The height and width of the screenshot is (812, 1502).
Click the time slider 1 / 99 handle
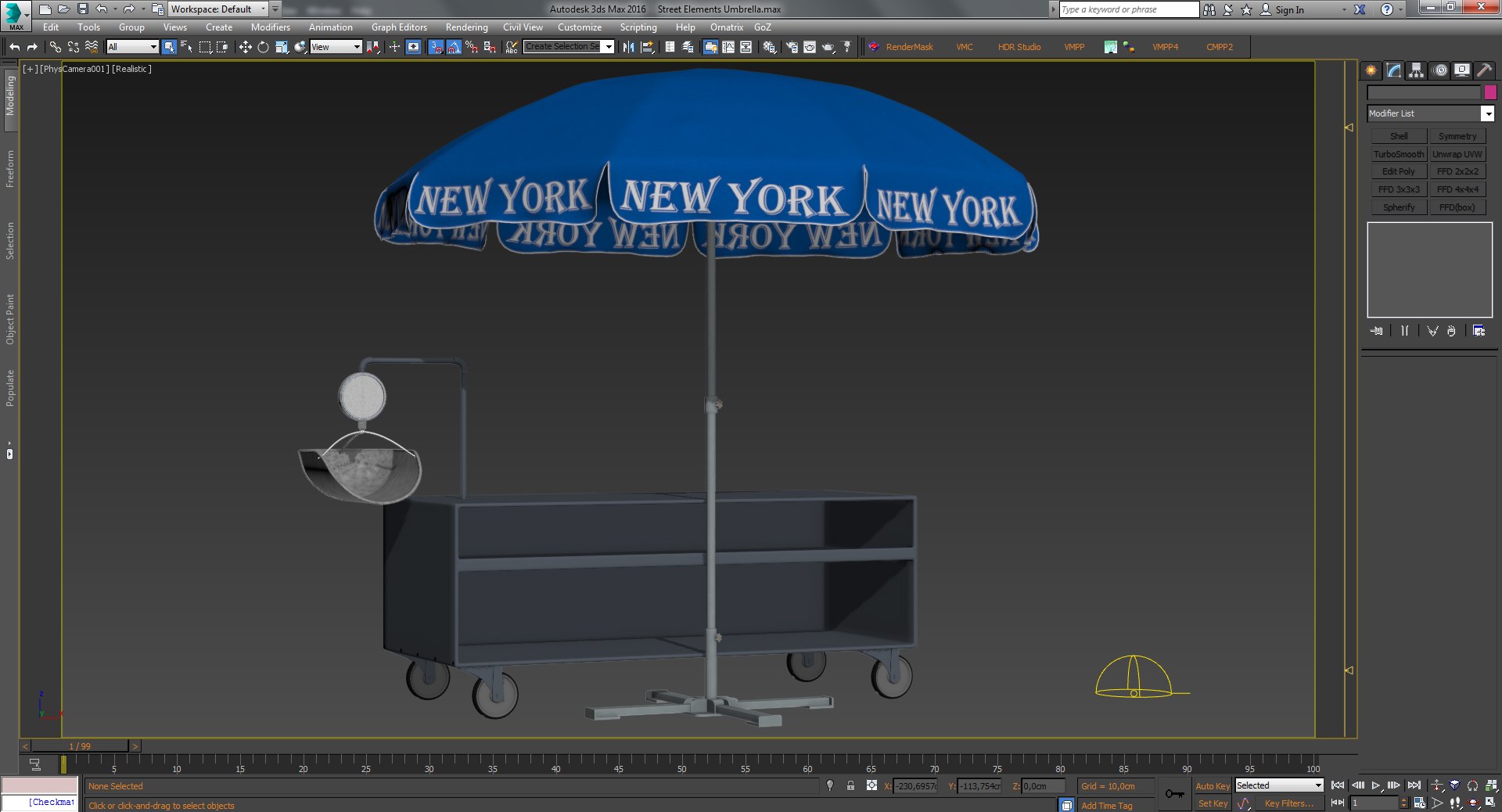coord(80,746)
